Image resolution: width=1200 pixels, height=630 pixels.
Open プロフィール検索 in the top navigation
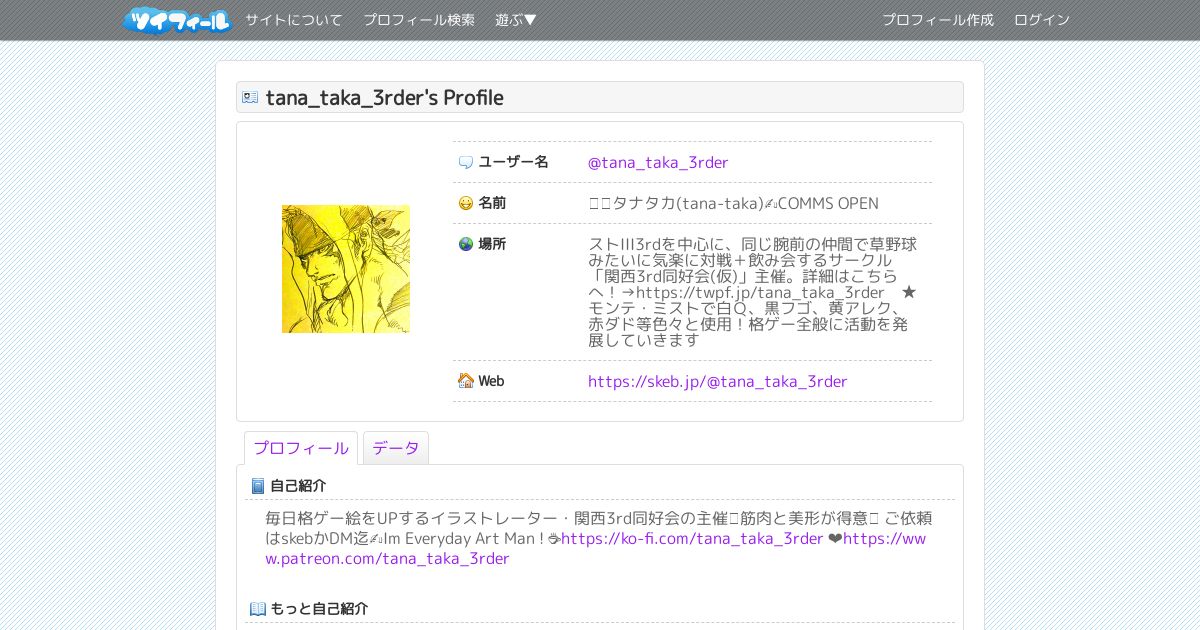pyautogui.click(x=419, y=20)
